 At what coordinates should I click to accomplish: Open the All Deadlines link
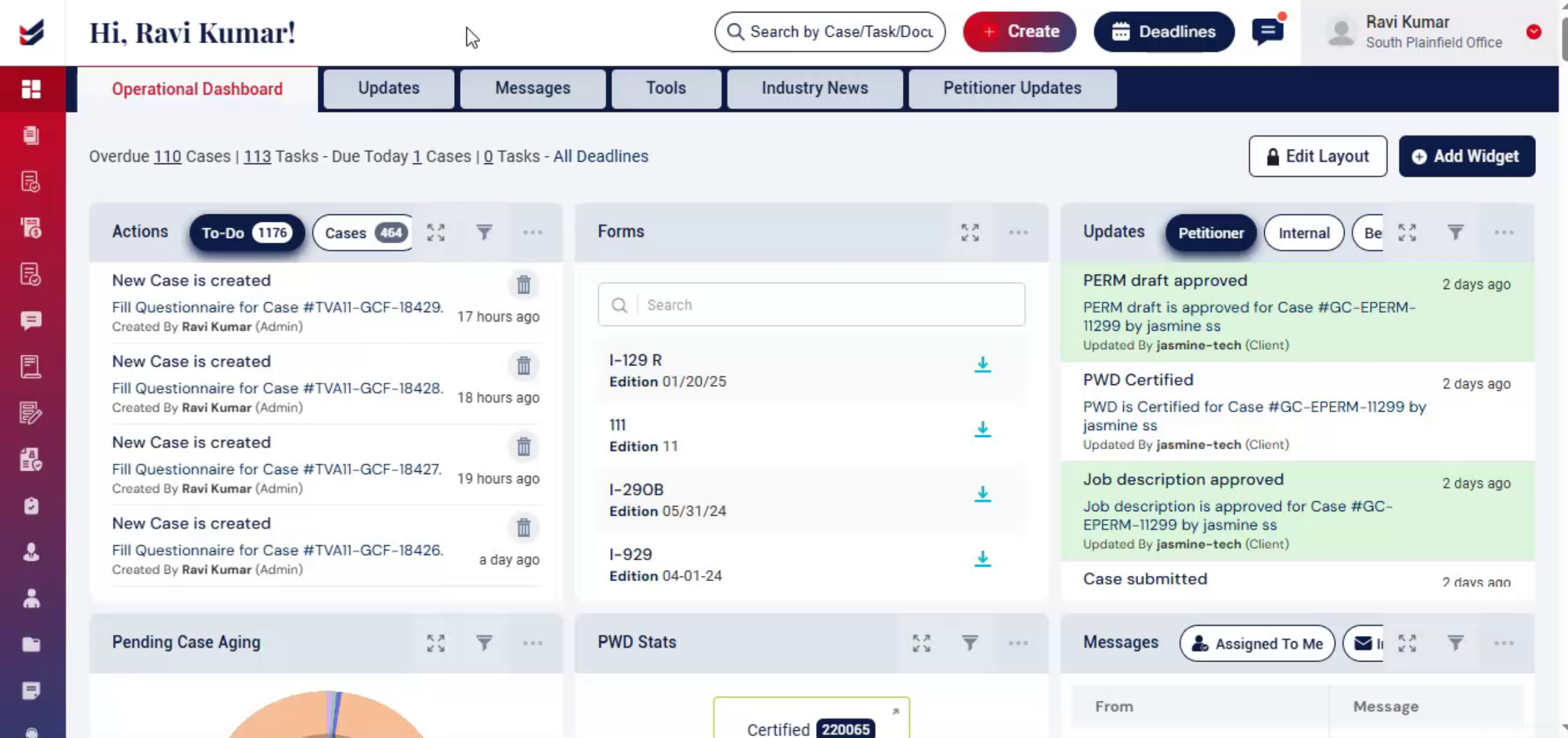(x=600, y=156)
